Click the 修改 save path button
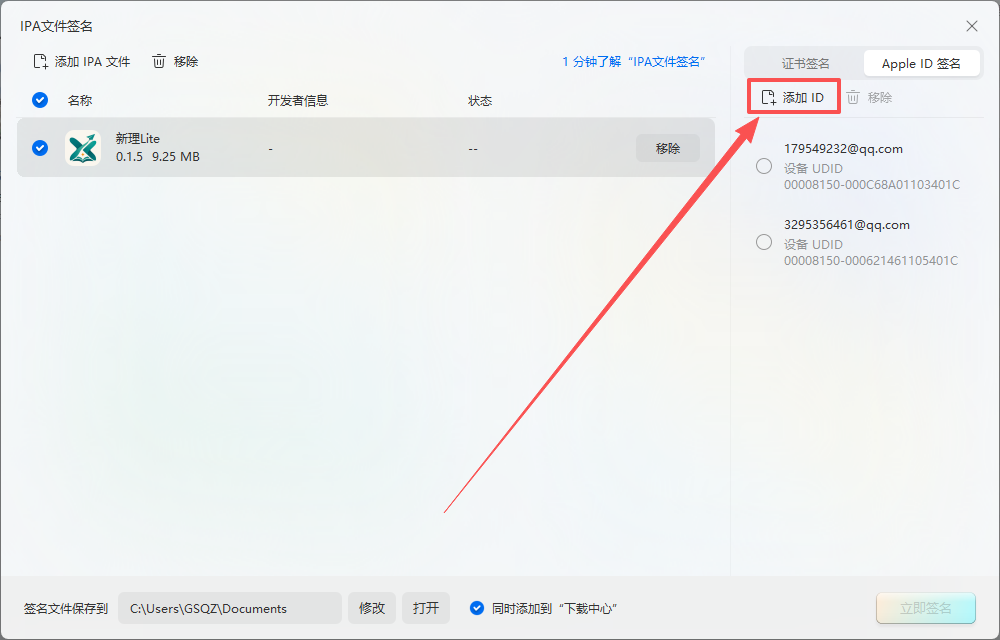This screenshot has width=1000, height=640. pos(372,608)
